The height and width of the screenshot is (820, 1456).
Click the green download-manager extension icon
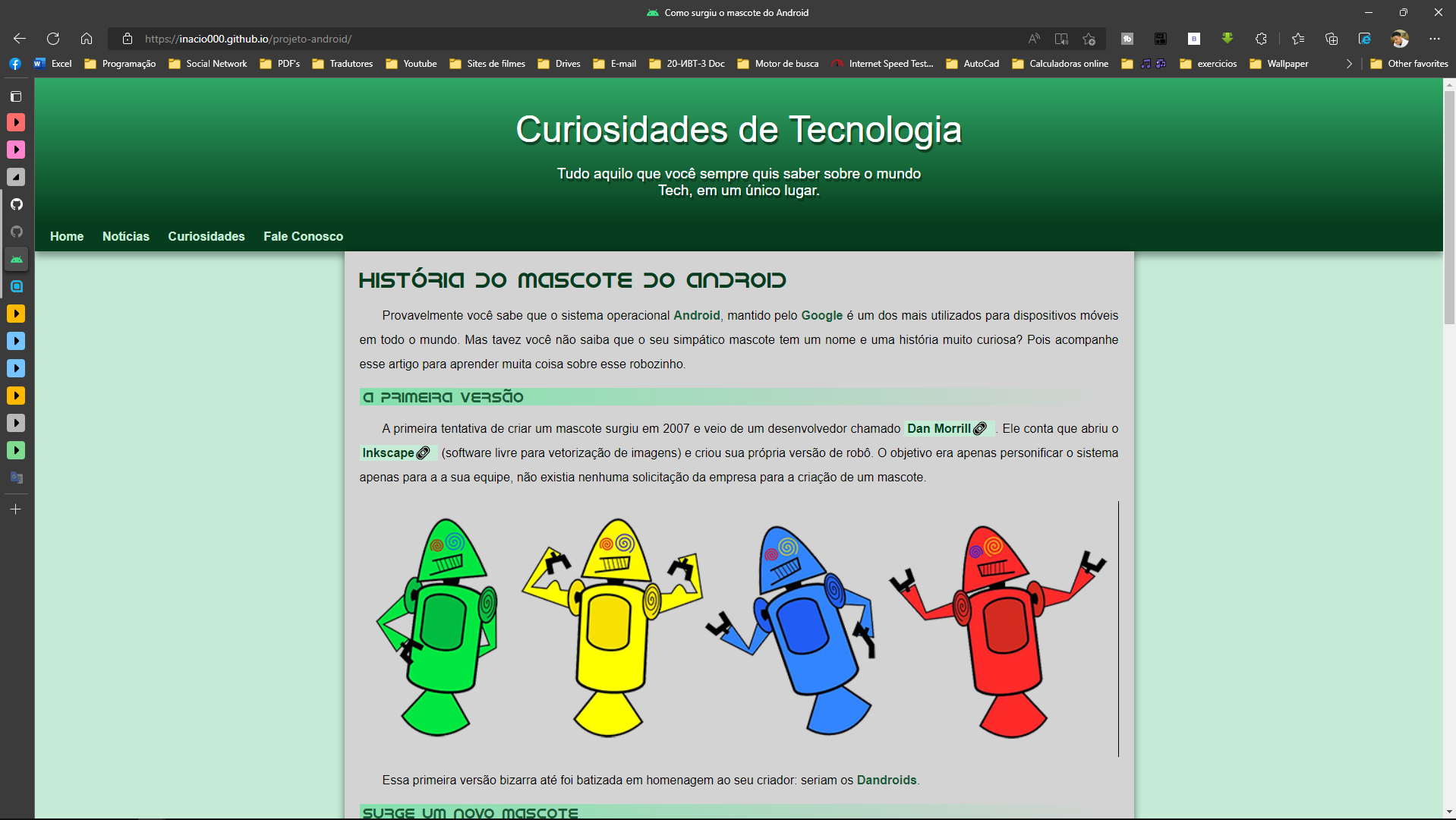tap(1228, 39)
